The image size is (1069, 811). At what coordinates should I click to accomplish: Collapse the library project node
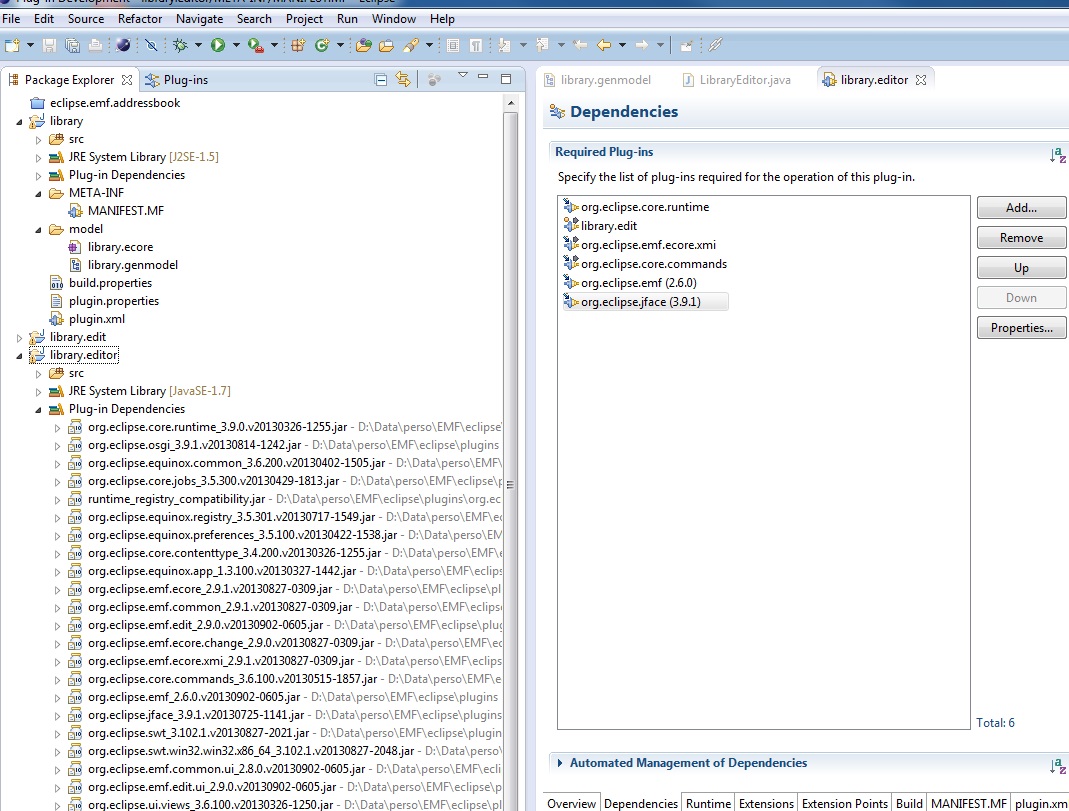pos(19,122)
